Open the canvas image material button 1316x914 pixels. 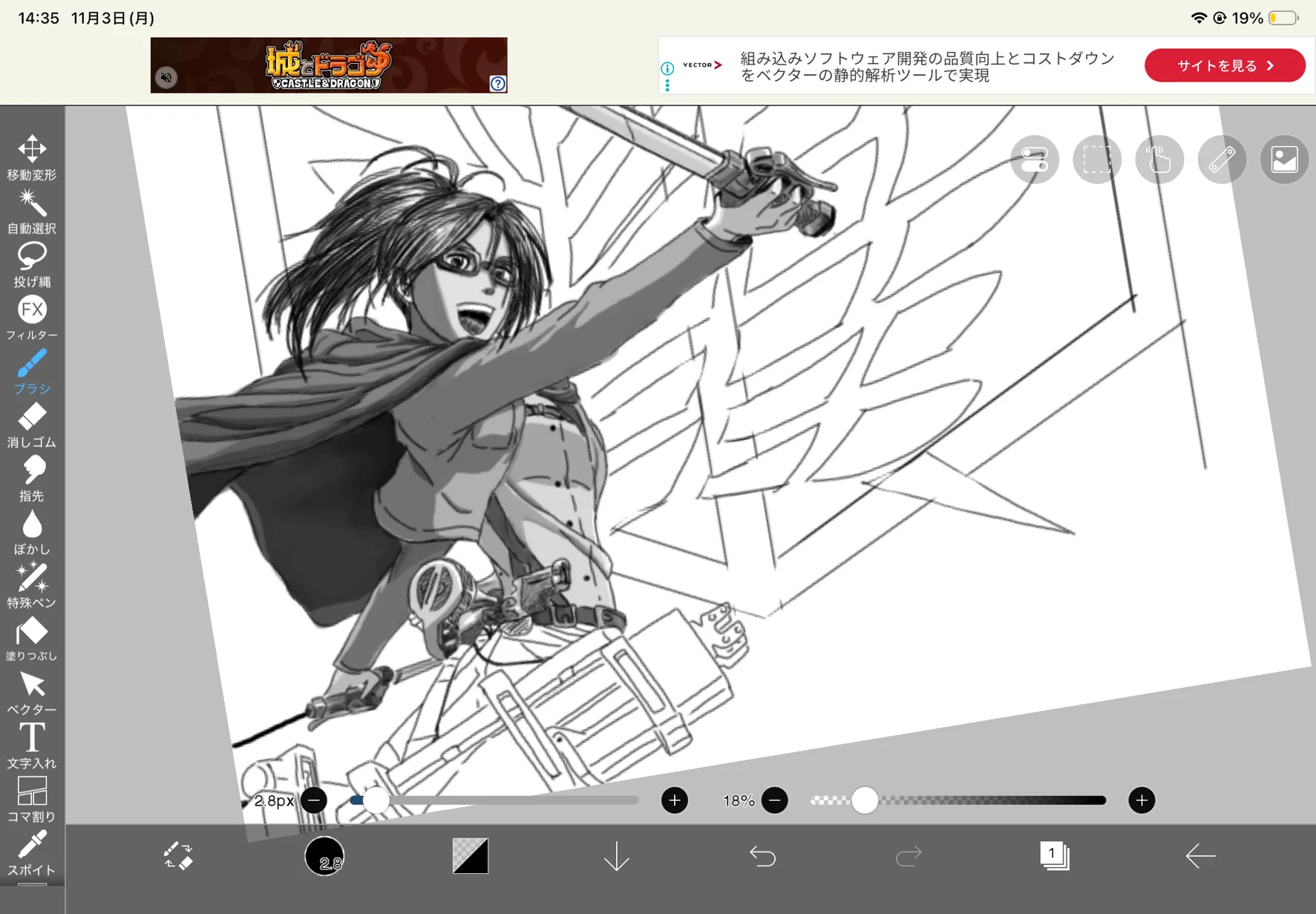click(x=1284, y=160)
